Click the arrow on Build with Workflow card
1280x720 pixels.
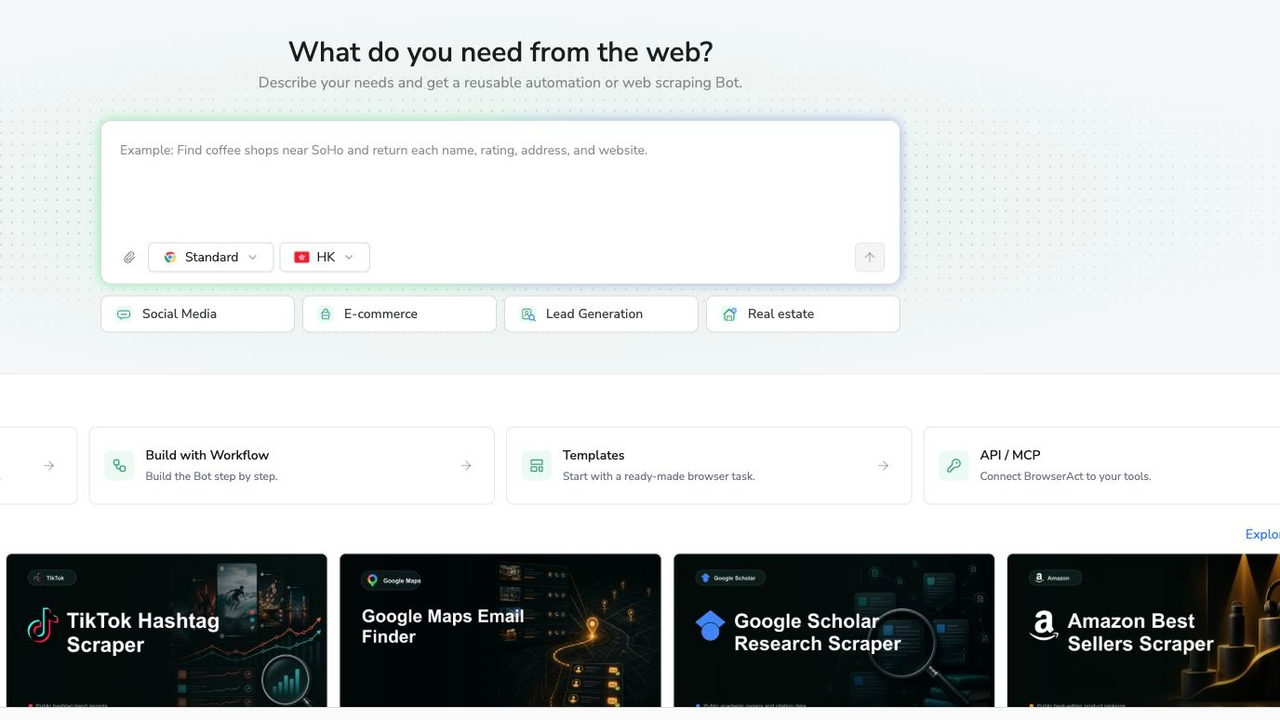466,465
